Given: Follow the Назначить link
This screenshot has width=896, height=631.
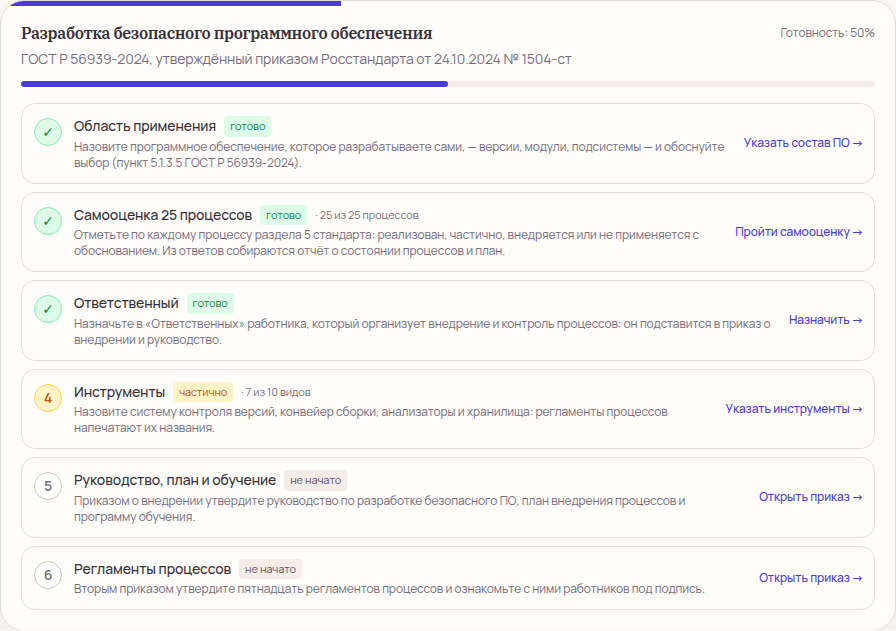Looking at the screenshot, I should click(825, 320).
